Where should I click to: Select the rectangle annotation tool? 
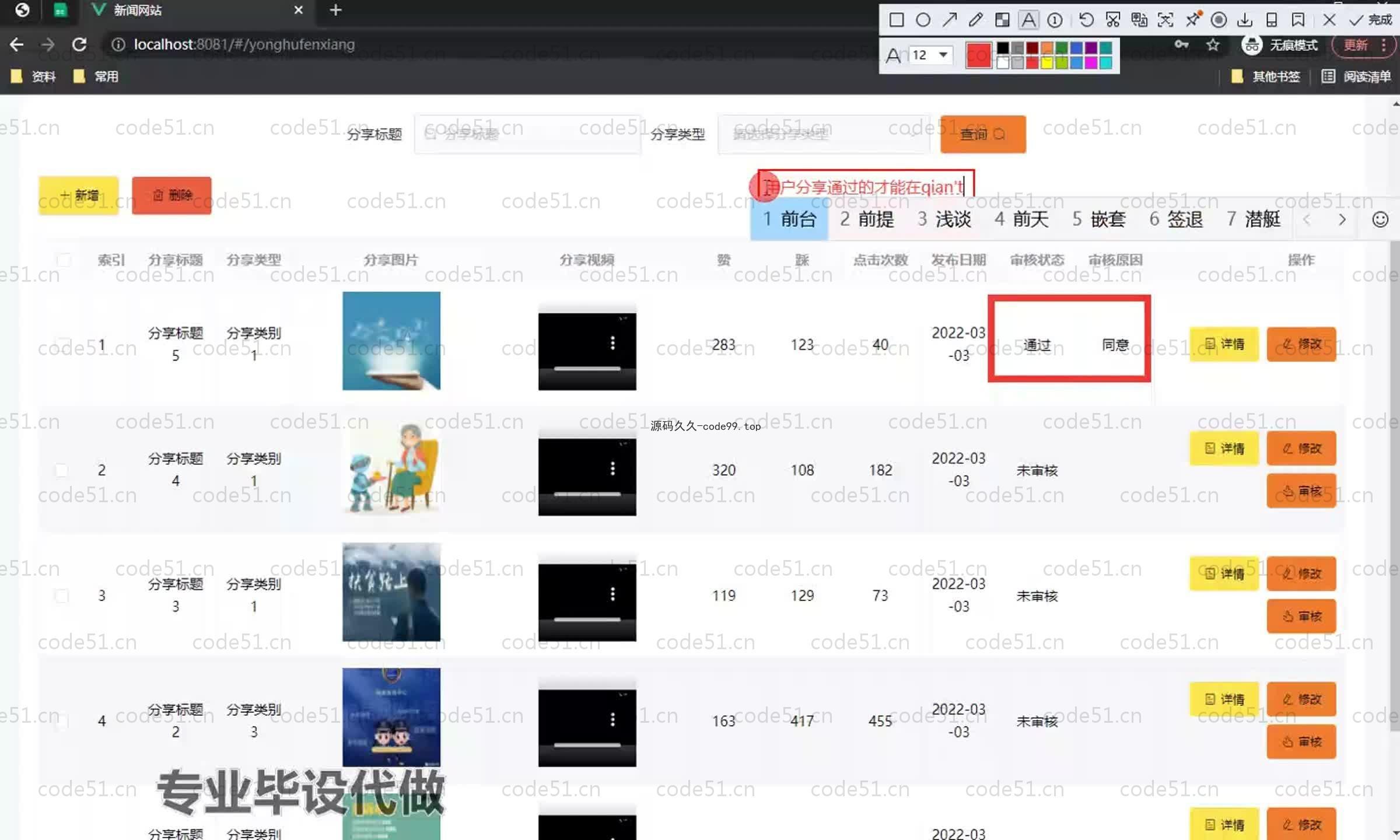pyautogui.click(x=897, y=20)
